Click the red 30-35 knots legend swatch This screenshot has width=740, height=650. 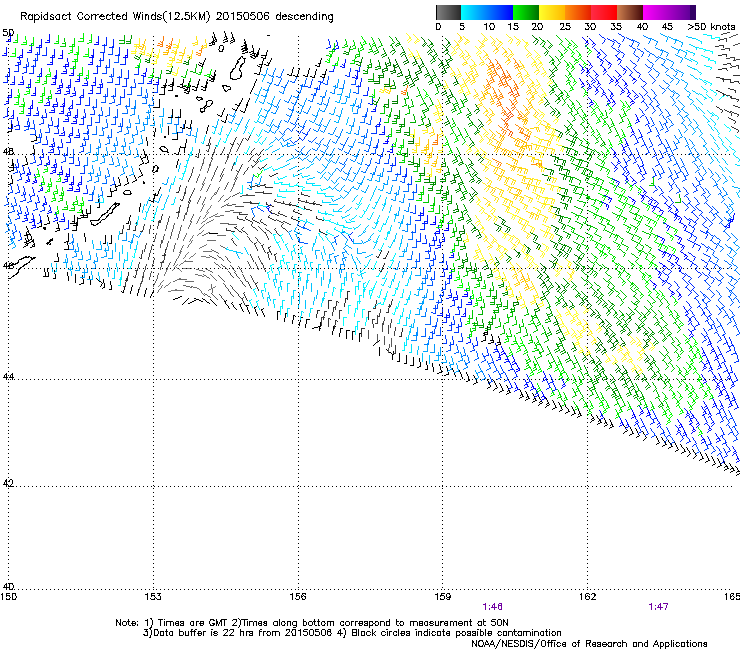604,12
